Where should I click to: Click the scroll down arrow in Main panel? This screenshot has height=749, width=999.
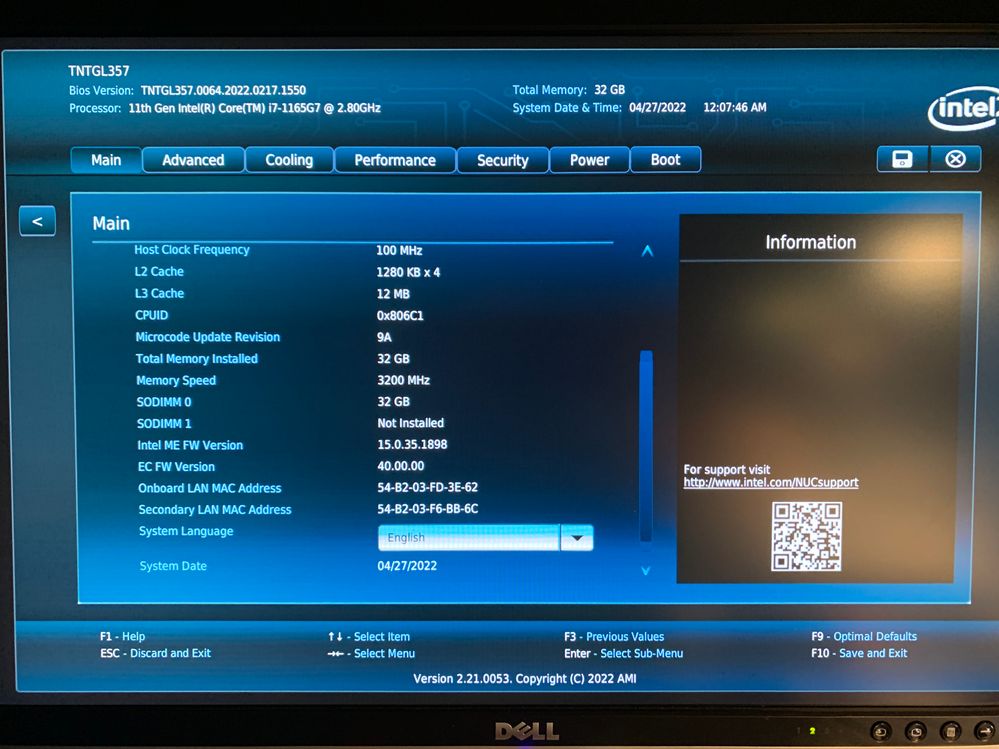645,571
